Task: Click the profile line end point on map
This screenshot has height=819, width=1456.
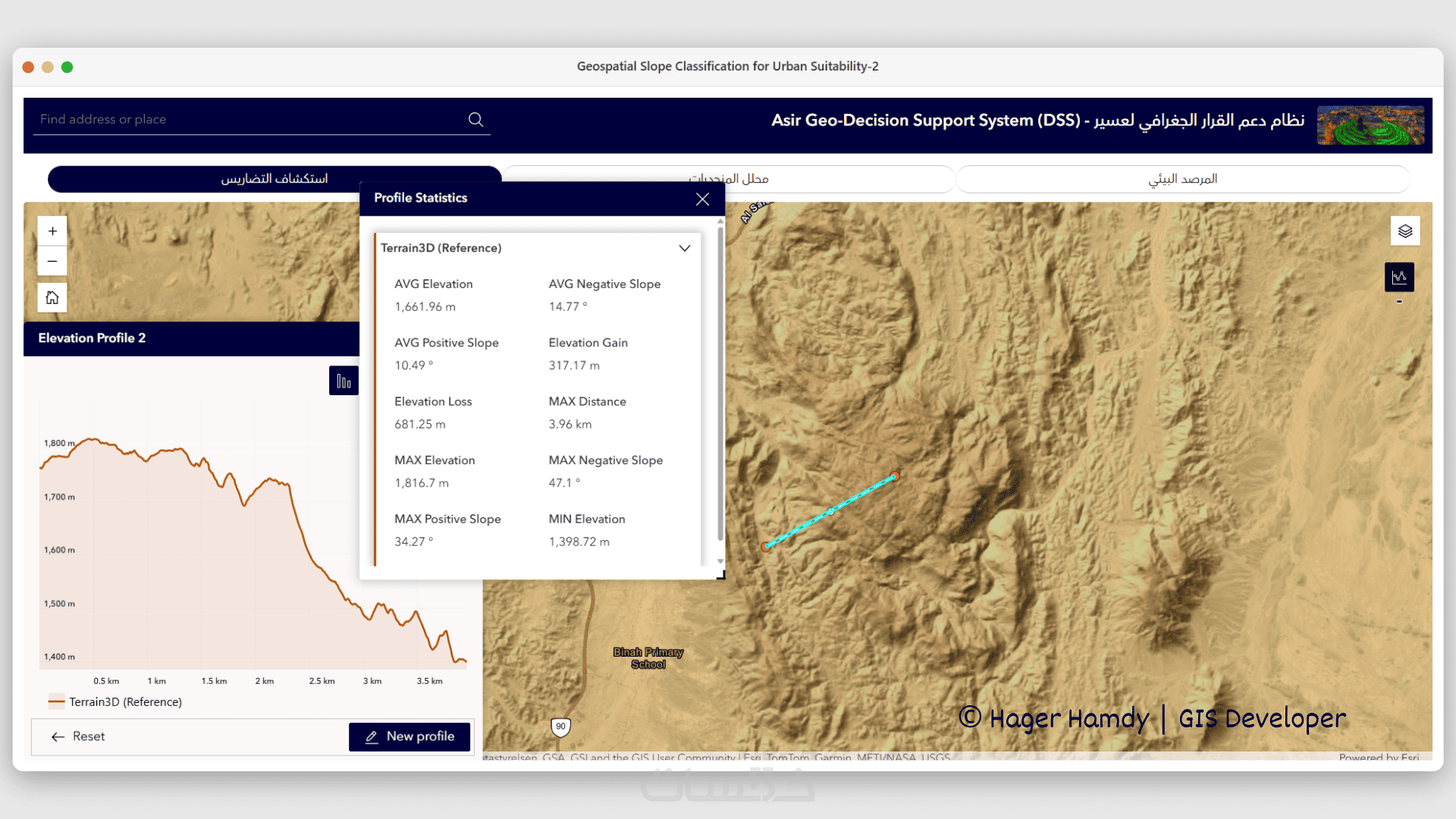Action: pyautogui.click(x=895, y=476)
